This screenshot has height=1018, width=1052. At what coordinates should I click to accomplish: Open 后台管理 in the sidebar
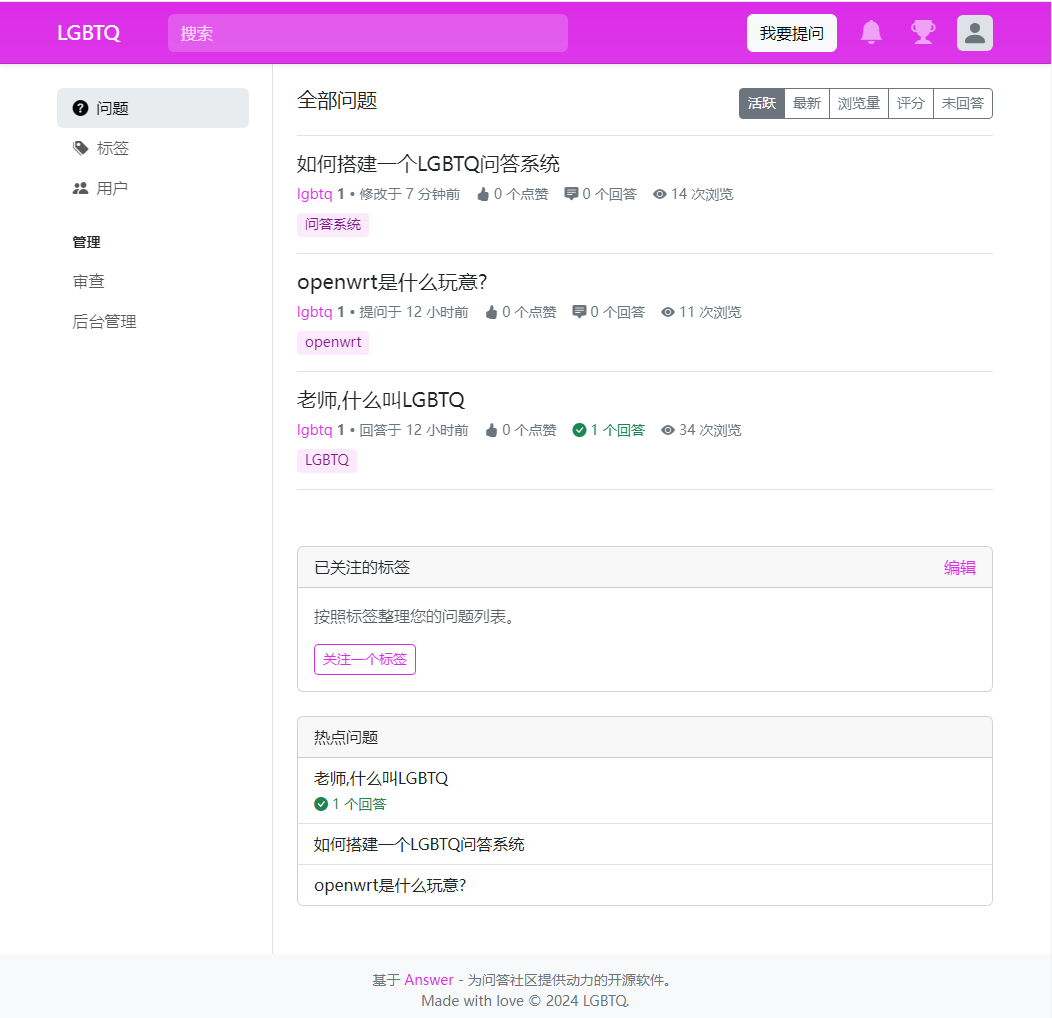(105, 322)
